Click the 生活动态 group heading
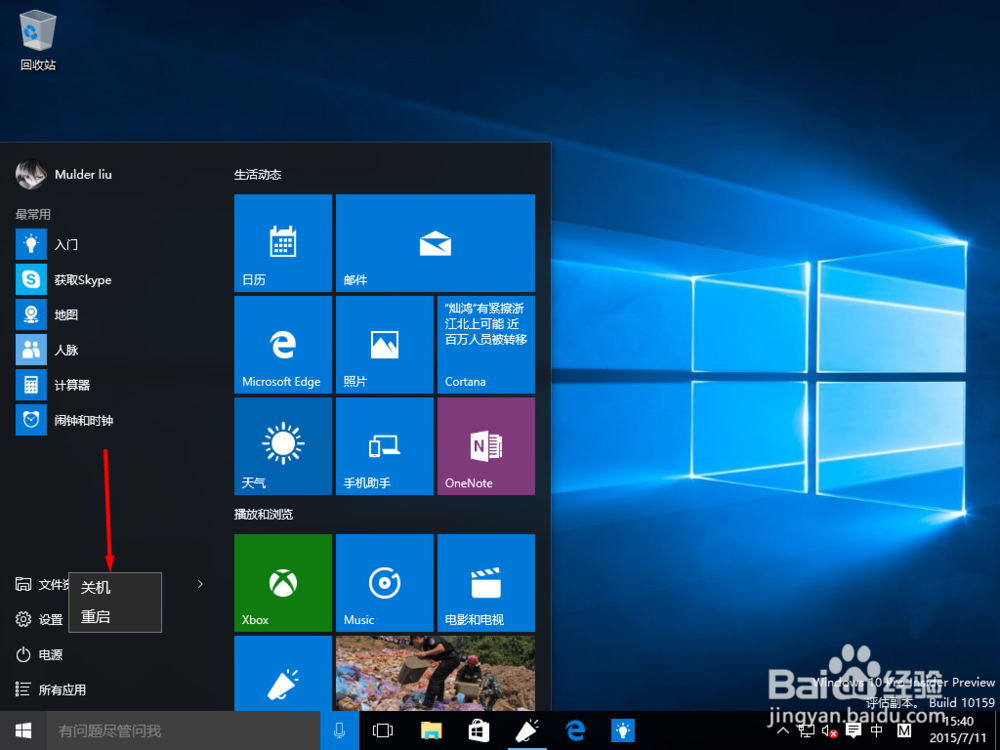The height and width of the screenshot is (750, 1000). (x=258, y=174)
